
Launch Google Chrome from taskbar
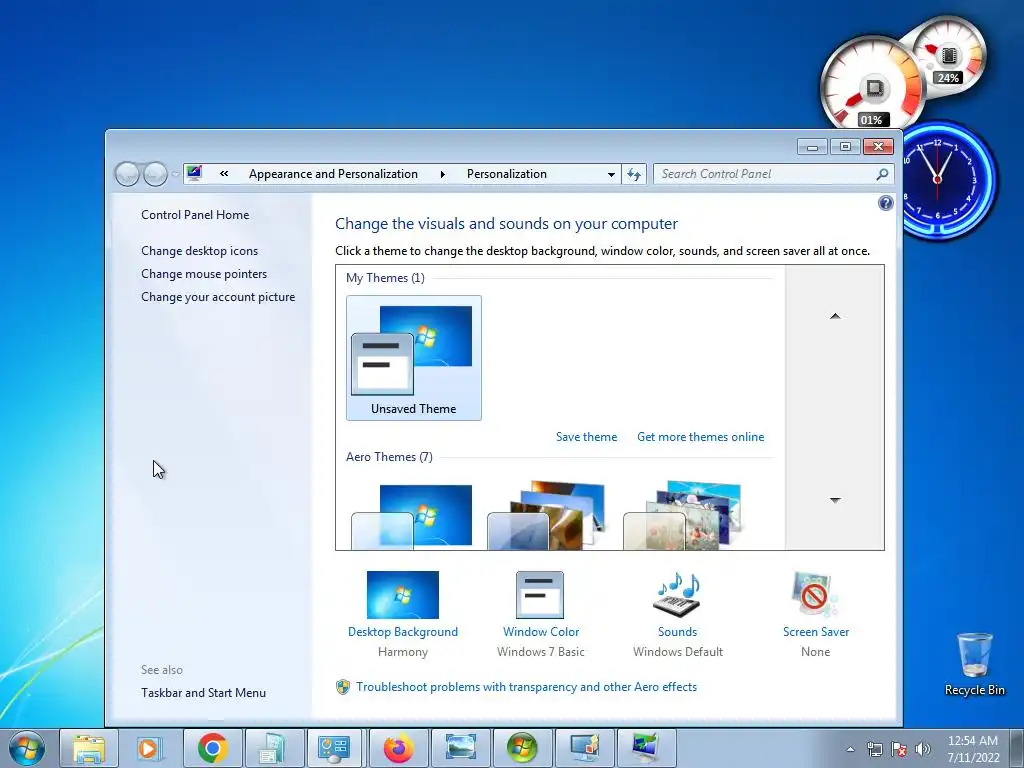tap(212, 748)
